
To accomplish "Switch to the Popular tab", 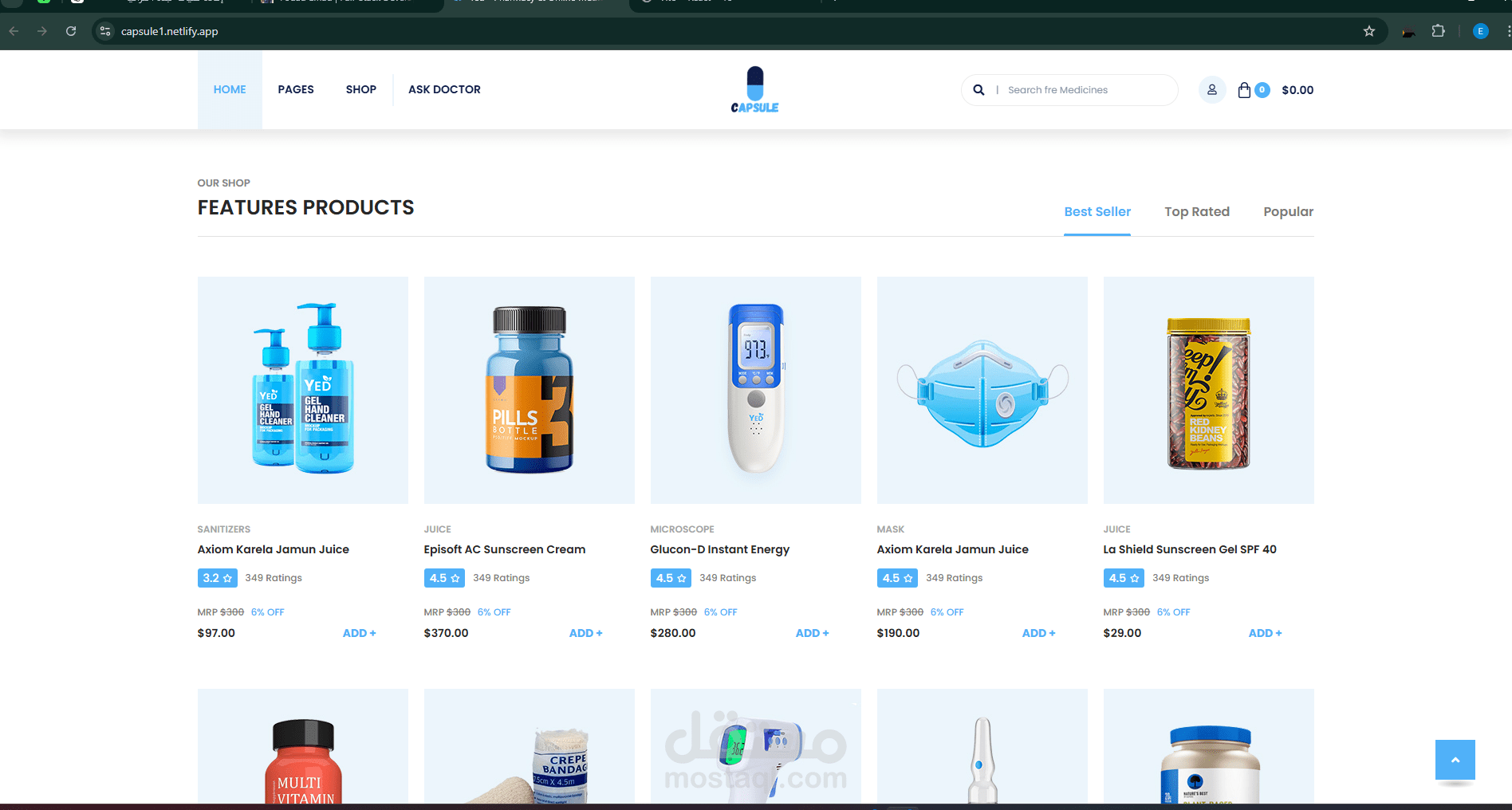I will tap(1288, 211).
